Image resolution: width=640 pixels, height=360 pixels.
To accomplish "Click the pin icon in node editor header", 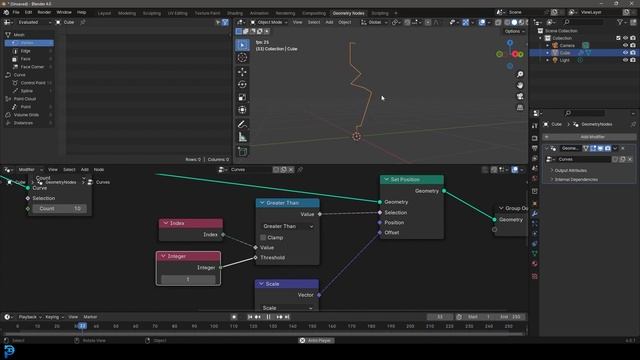I will pos(300,169).
